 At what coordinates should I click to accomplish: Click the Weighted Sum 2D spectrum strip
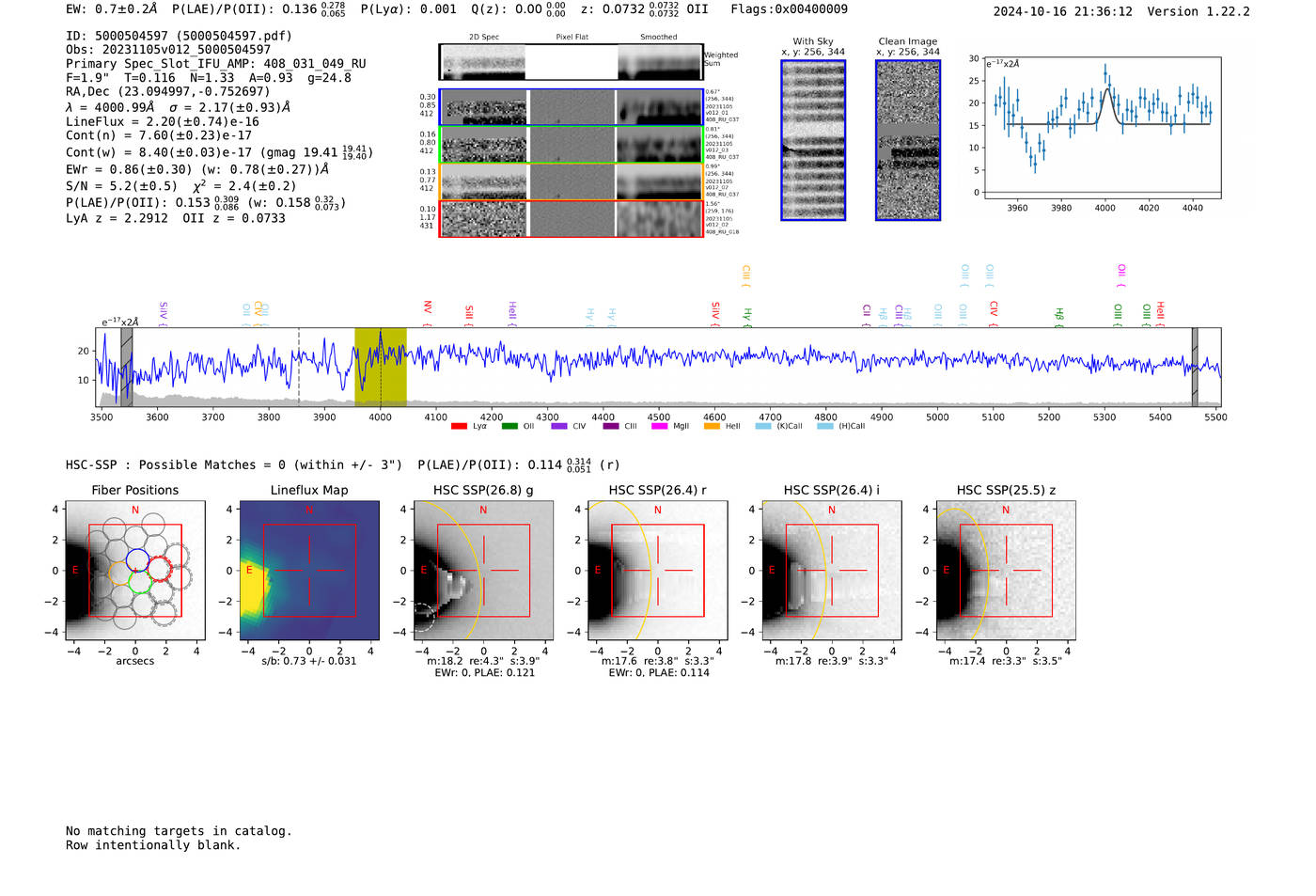point(571,62)
